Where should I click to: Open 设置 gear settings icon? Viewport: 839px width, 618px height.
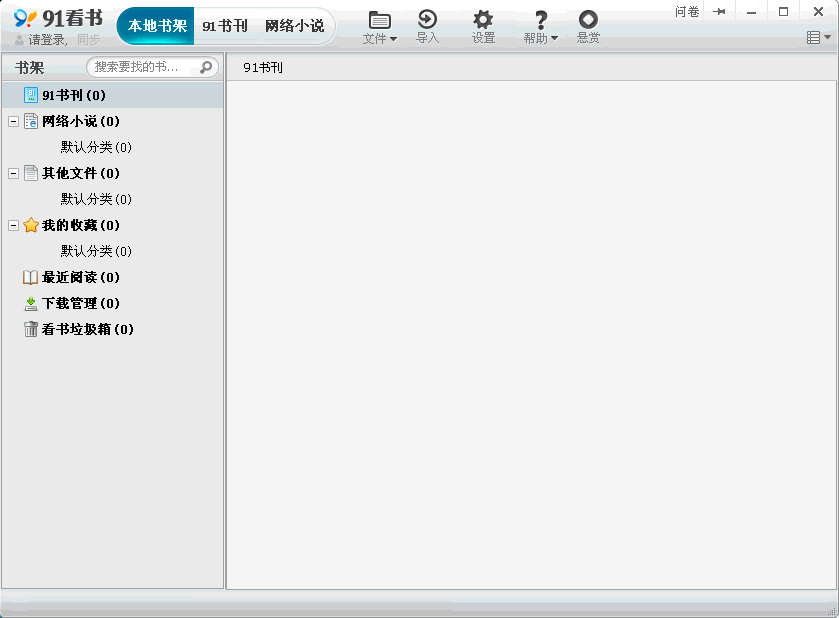click(483, 20)
